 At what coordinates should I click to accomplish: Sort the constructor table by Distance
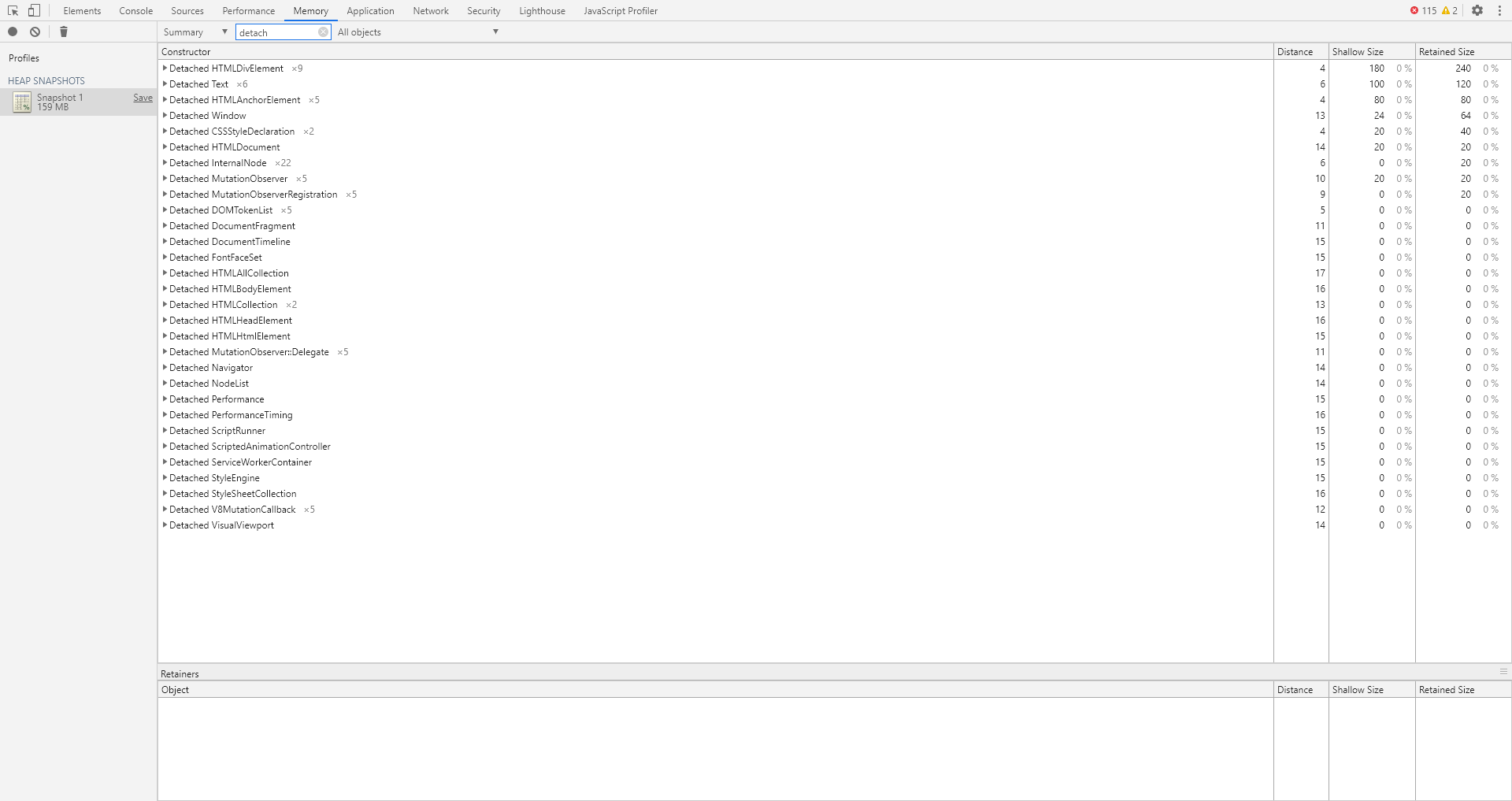pos(1301,52)
